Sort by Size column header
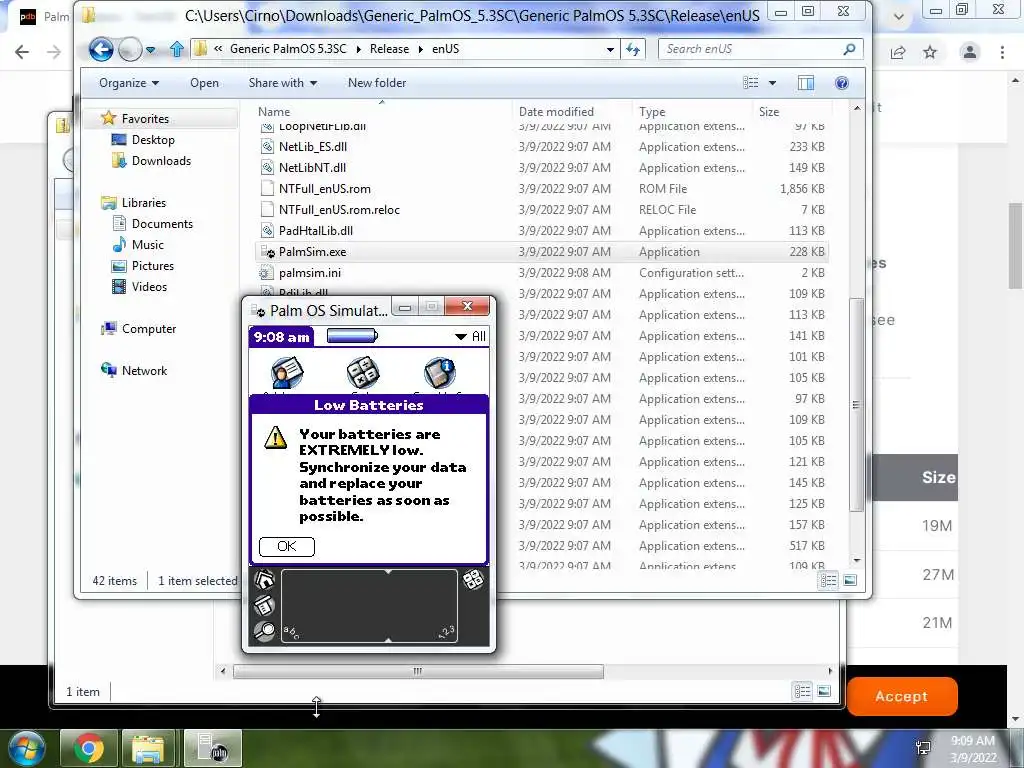Viewport: 1024px width, 768px height. pos(792,112)
